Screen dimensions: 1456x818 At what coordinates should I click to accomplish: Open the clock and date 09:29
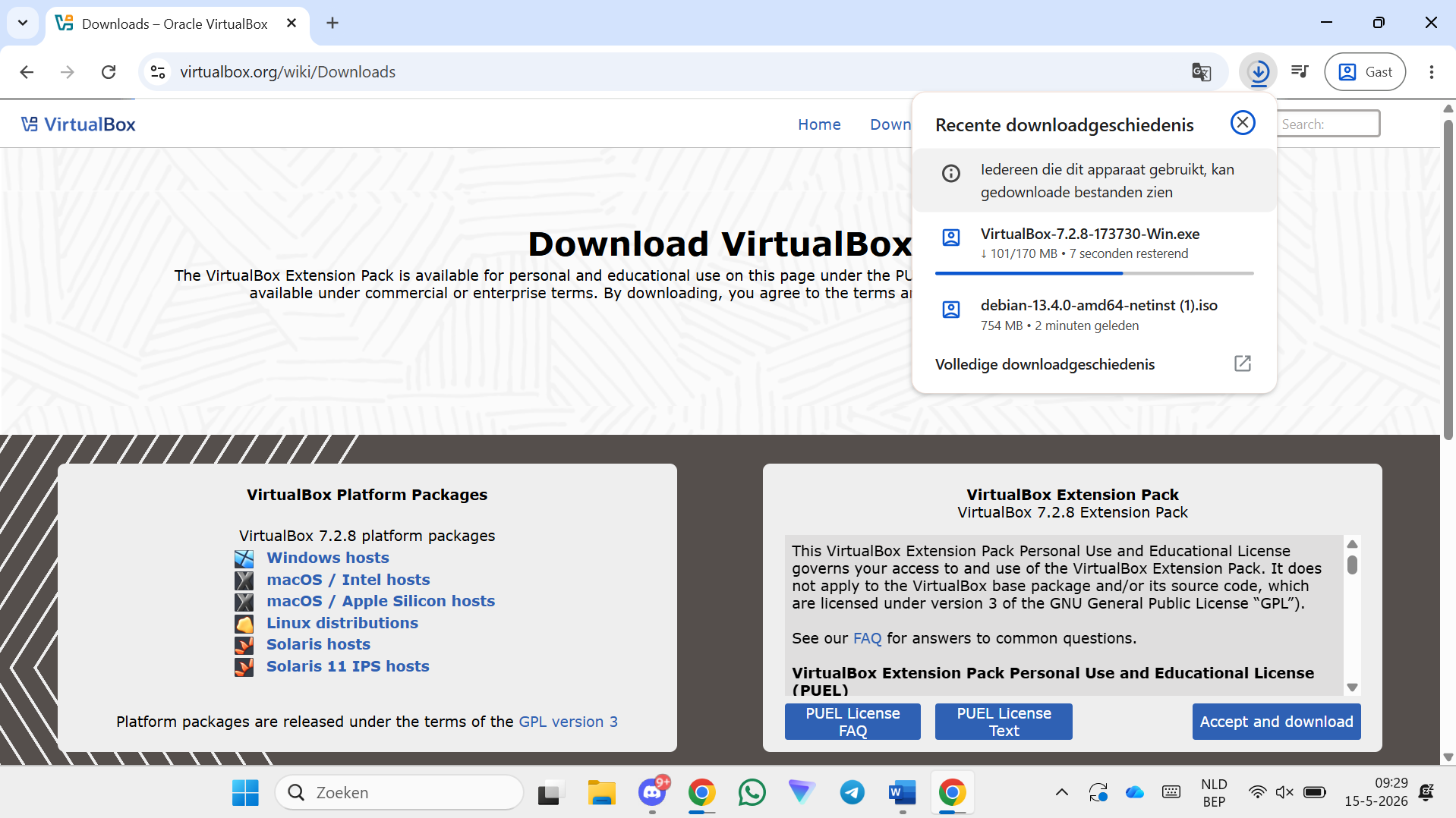[1376, 792]
